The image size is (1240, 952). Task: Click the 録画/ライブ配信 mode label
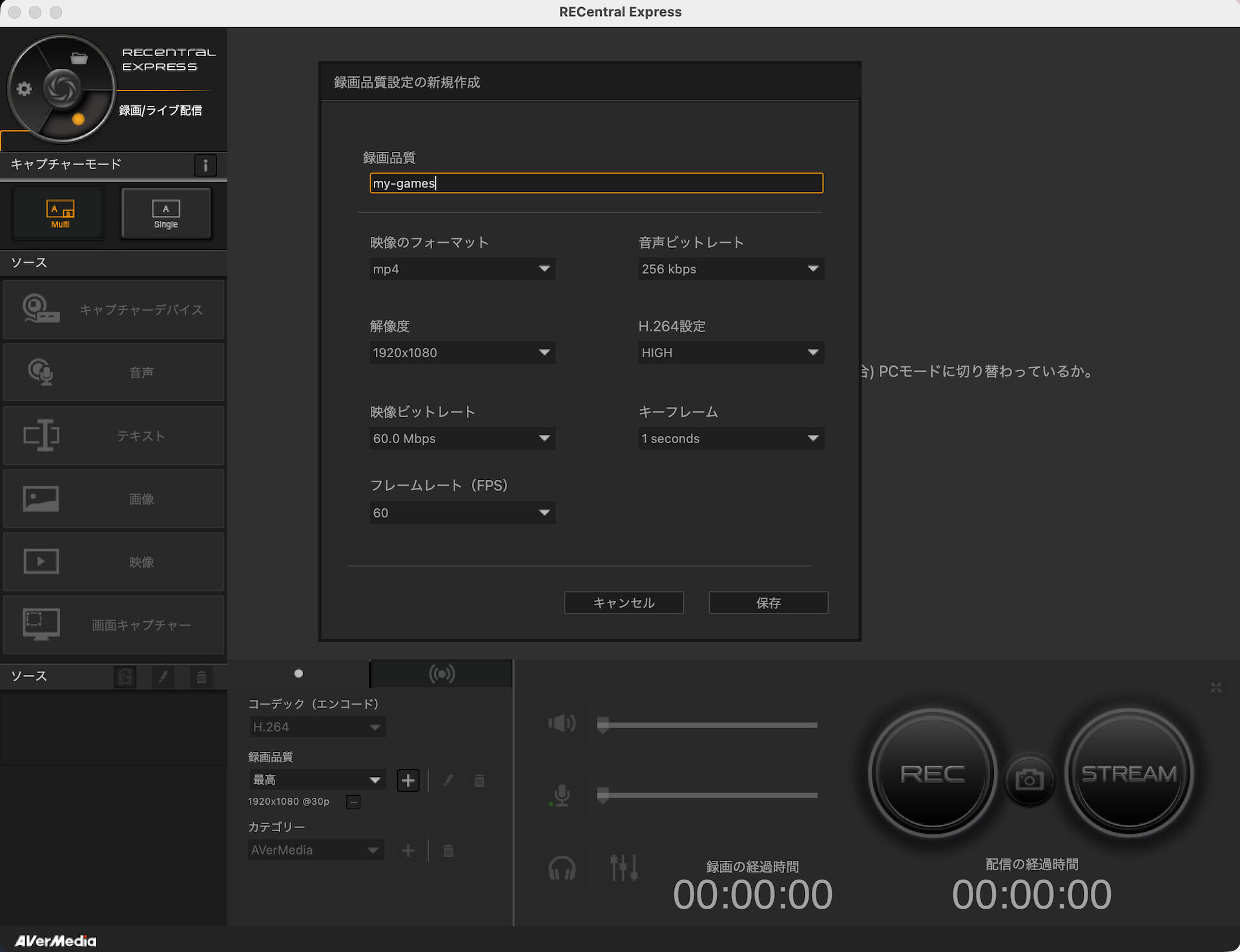[x=160, y=110]
